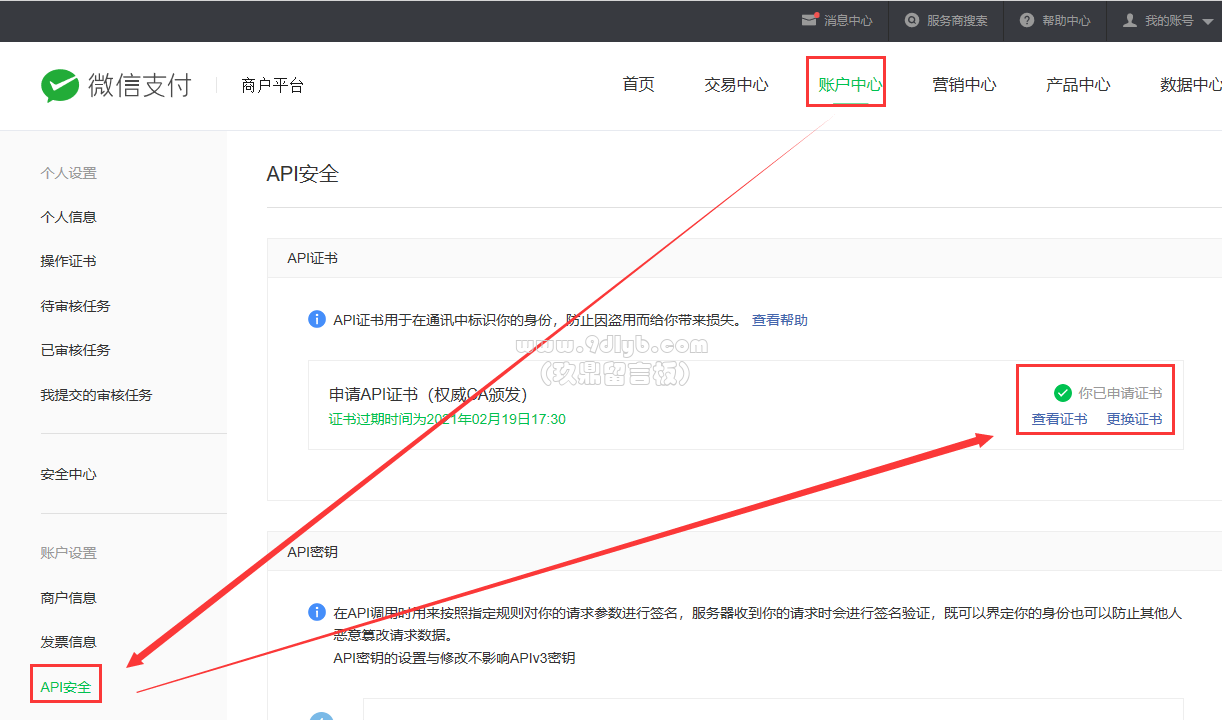Viewport: 1222px width, 720px height.
Task: Click the API密钥 section header
Action: pyautogui.click(x=312, y=552)
